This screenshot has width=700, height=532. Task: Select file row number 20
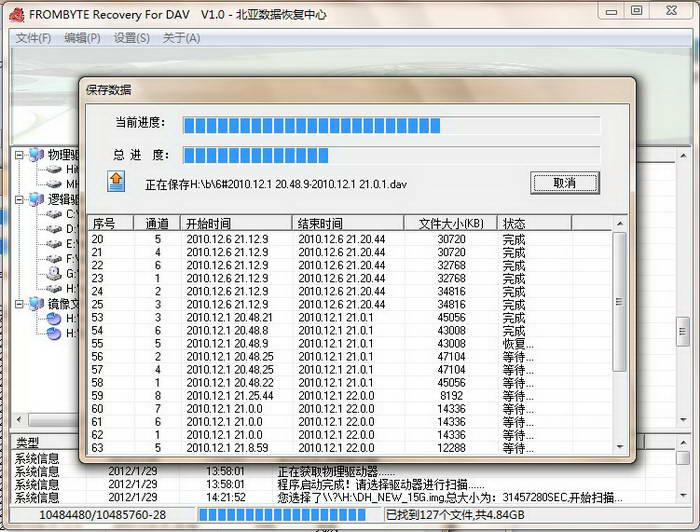[x=350, y=239]
